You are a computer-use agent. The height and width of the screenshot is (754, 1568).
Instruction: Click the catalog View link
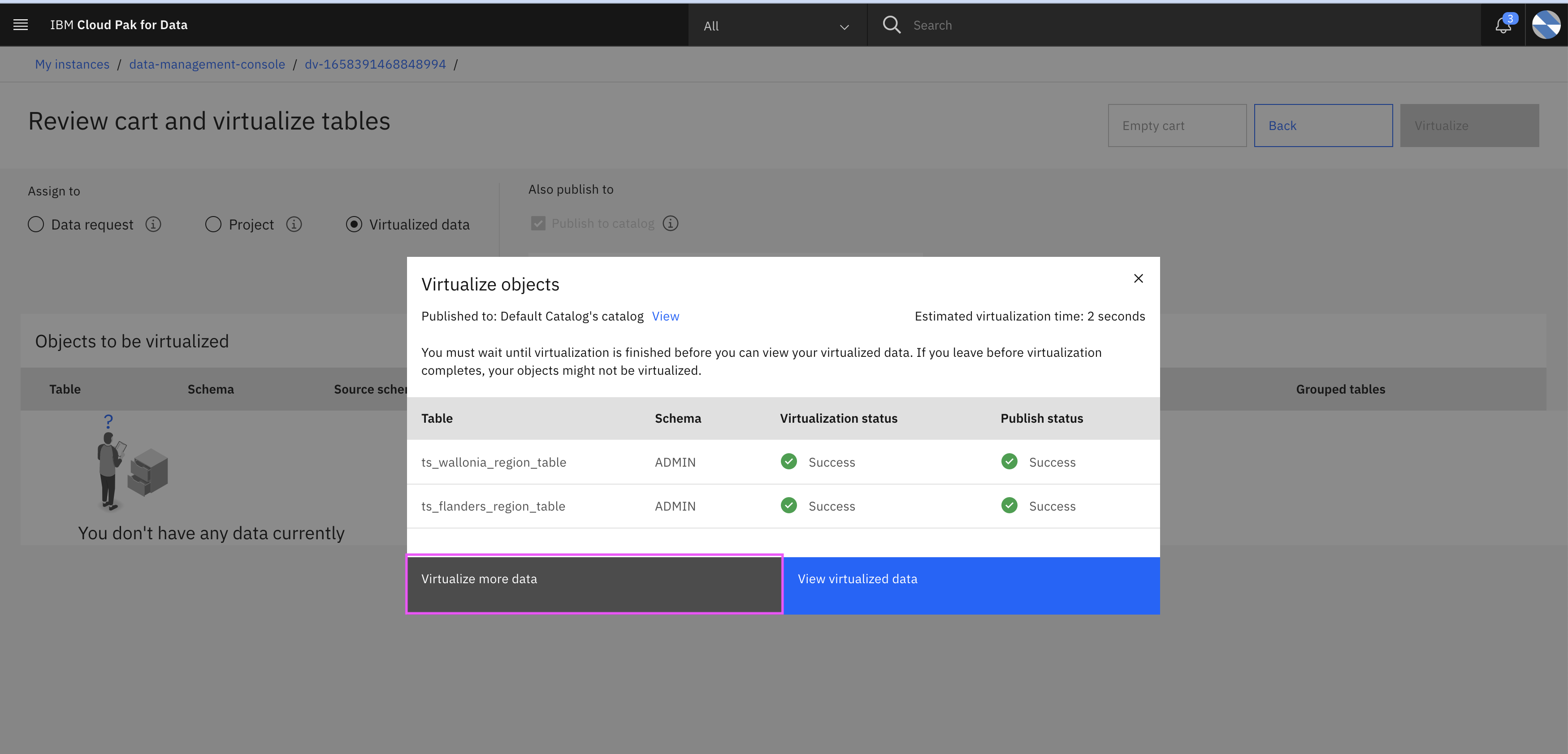(665, 316)
